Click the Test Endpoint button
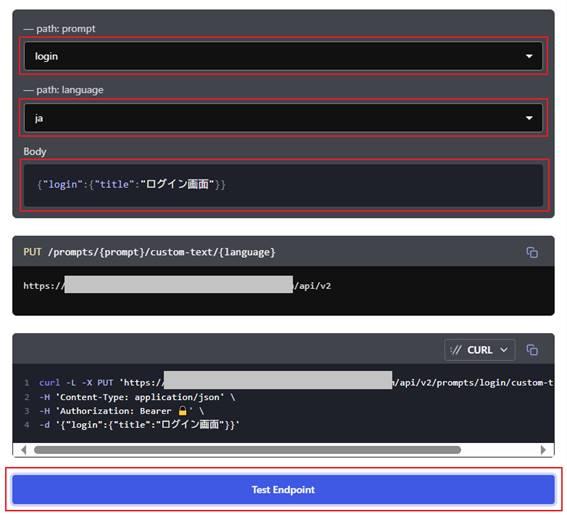 click(x=283, y=490)
